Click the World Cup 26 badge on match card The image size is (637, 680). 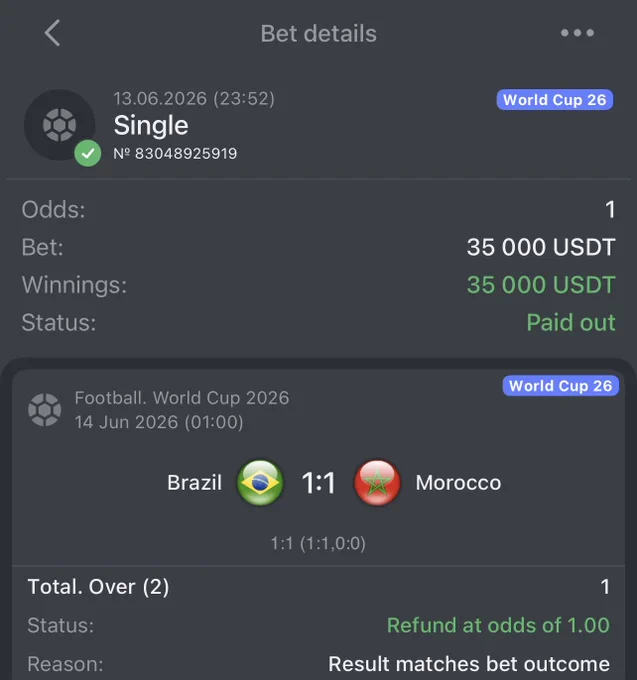(x=561, y=386)
